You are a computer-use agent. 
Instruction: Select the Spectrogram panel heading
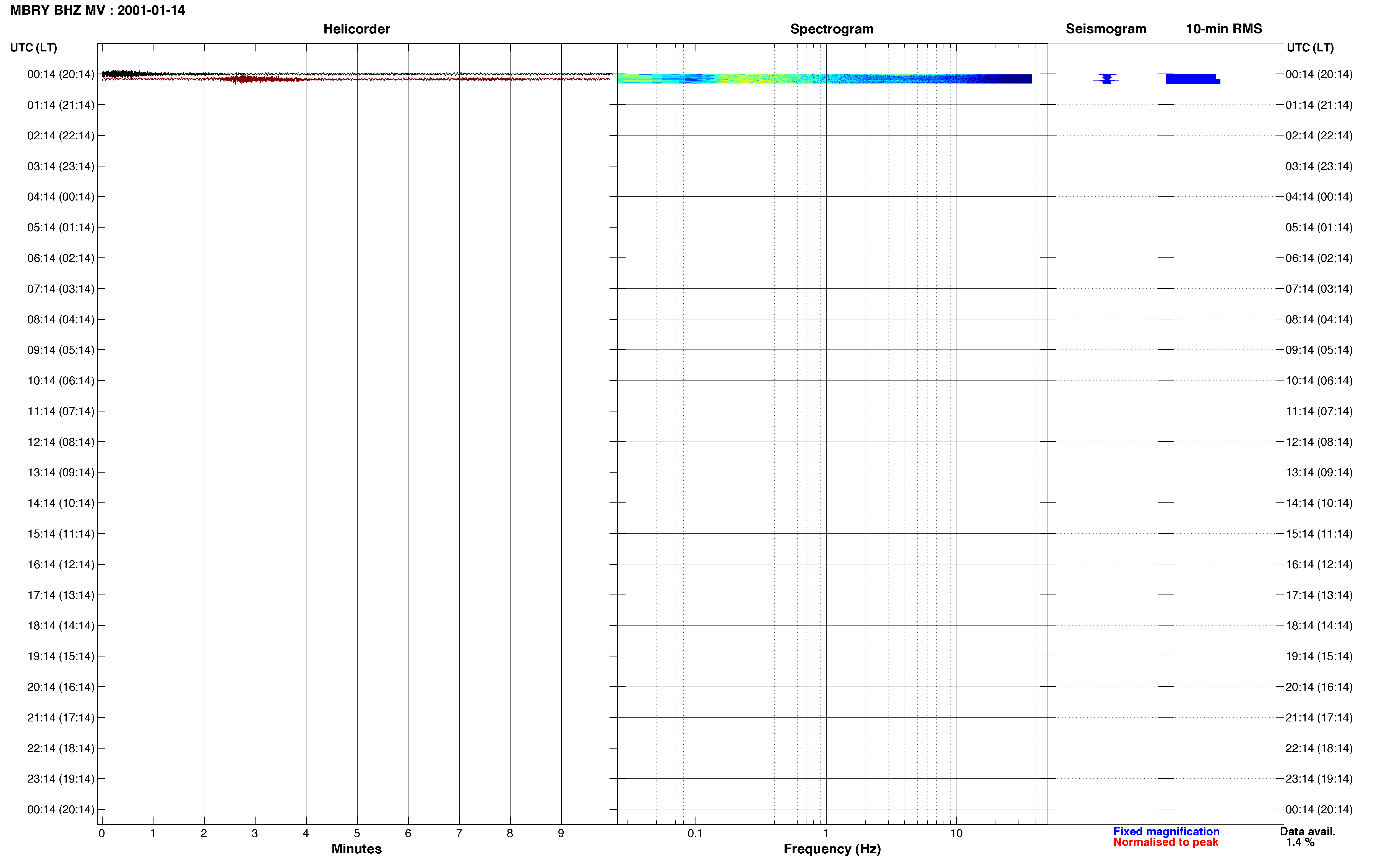coord(832,29)
